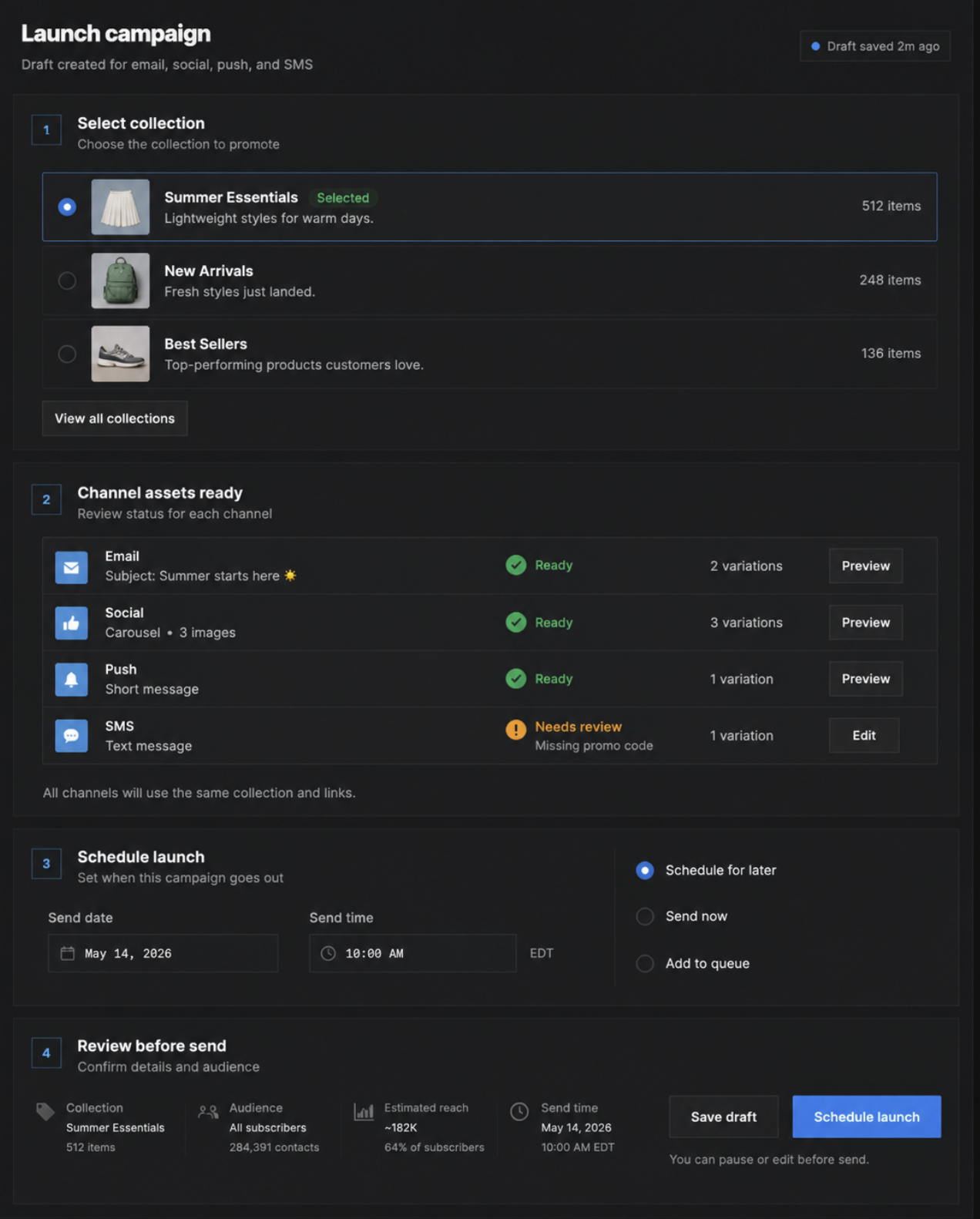Image resolution: width=980 pixels, height=1219 pixels.
Task: Click 'Needs review' status text
Action: point(578,727)
